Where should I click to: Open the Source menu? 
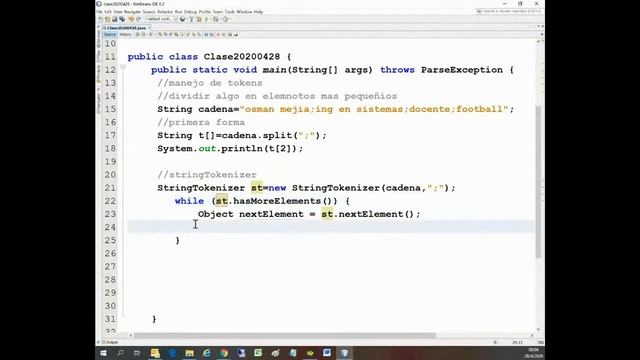(x=149, y=12)
